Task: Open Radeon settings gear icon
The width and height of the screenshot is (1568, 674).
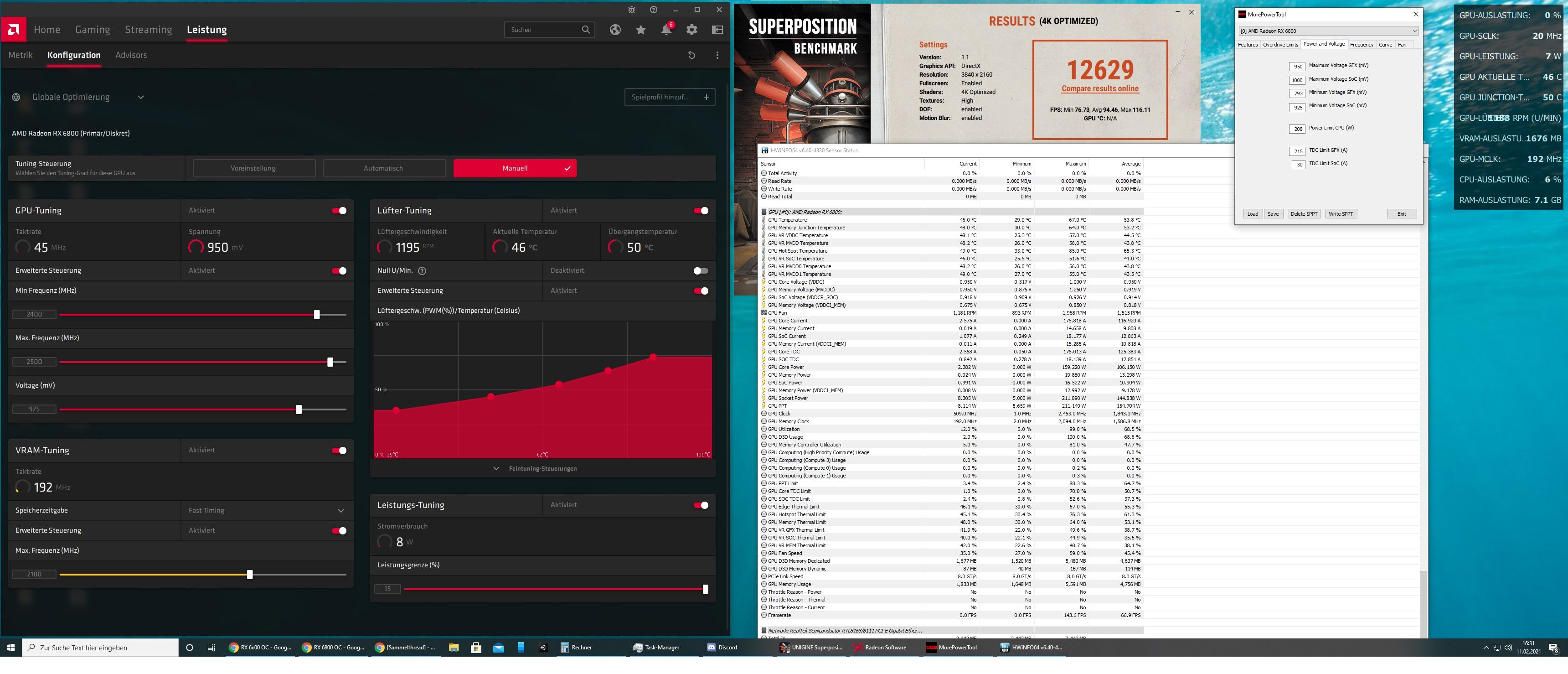Action: pos(692,29)
